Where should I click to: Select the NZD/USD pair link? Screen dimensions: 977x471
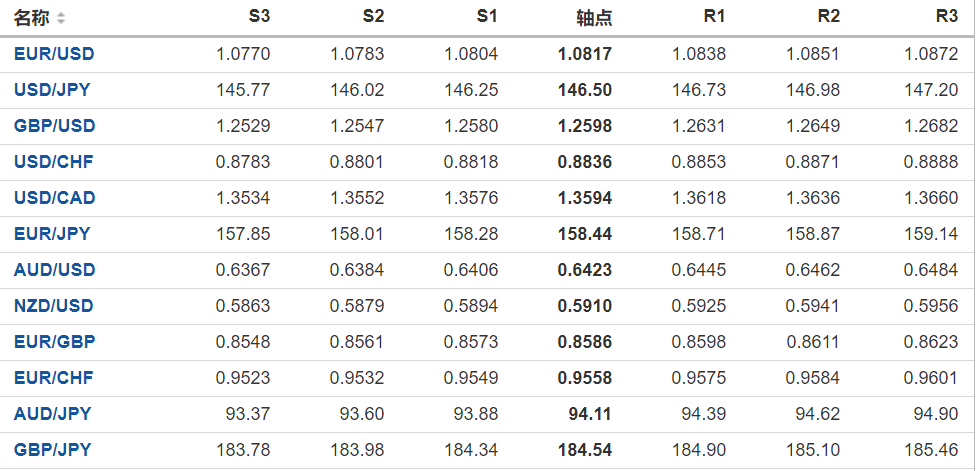tap(55, 306)
